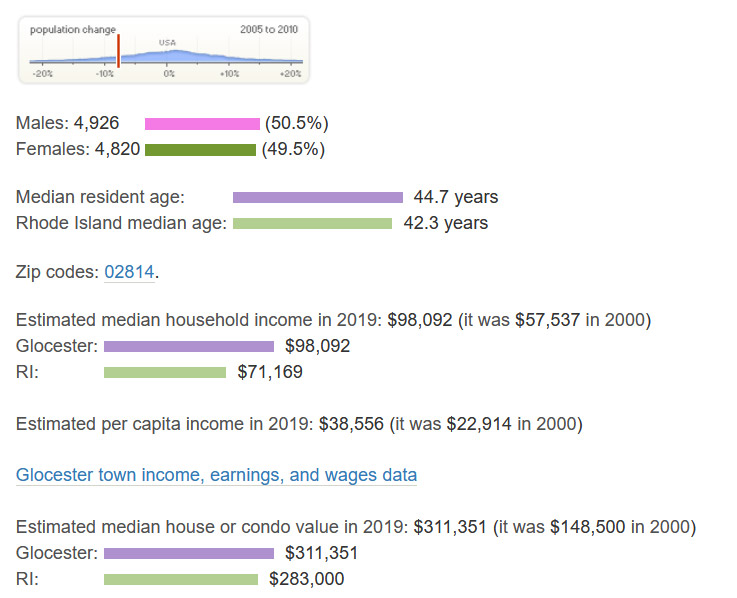Click the pink Males percentage bar
Screen dimensions: 737x598
(x=202, y=124)
